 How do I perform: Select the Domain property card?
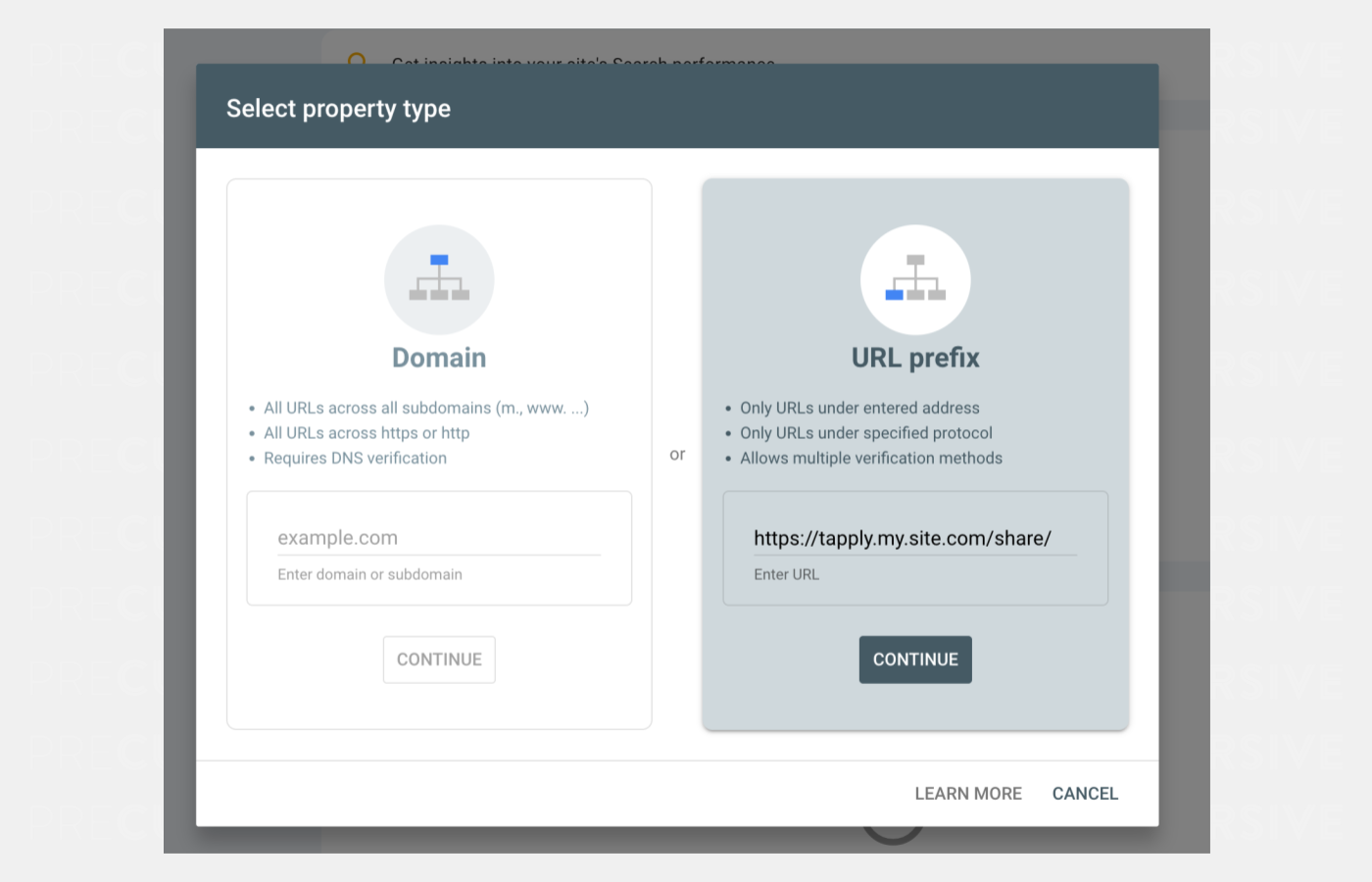coord(439,358)
